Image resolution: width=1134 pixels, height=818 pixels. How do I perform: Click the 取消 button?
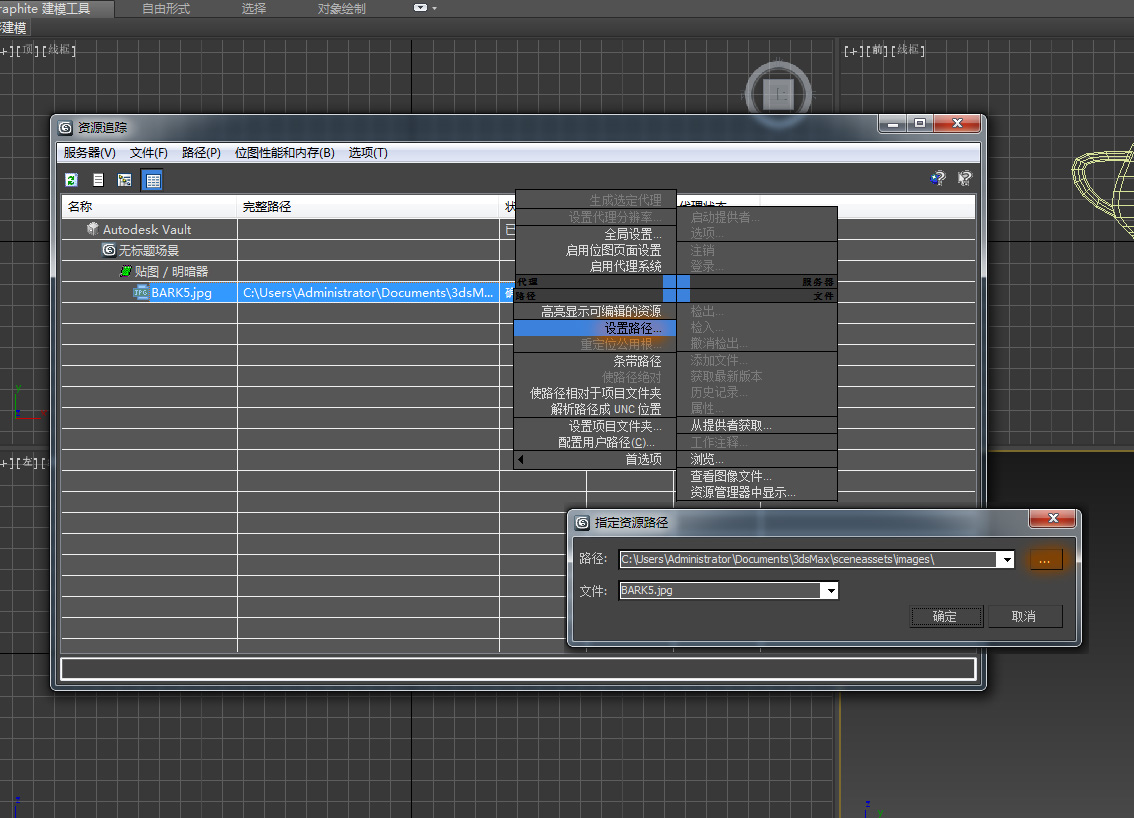pos(1024,616)
